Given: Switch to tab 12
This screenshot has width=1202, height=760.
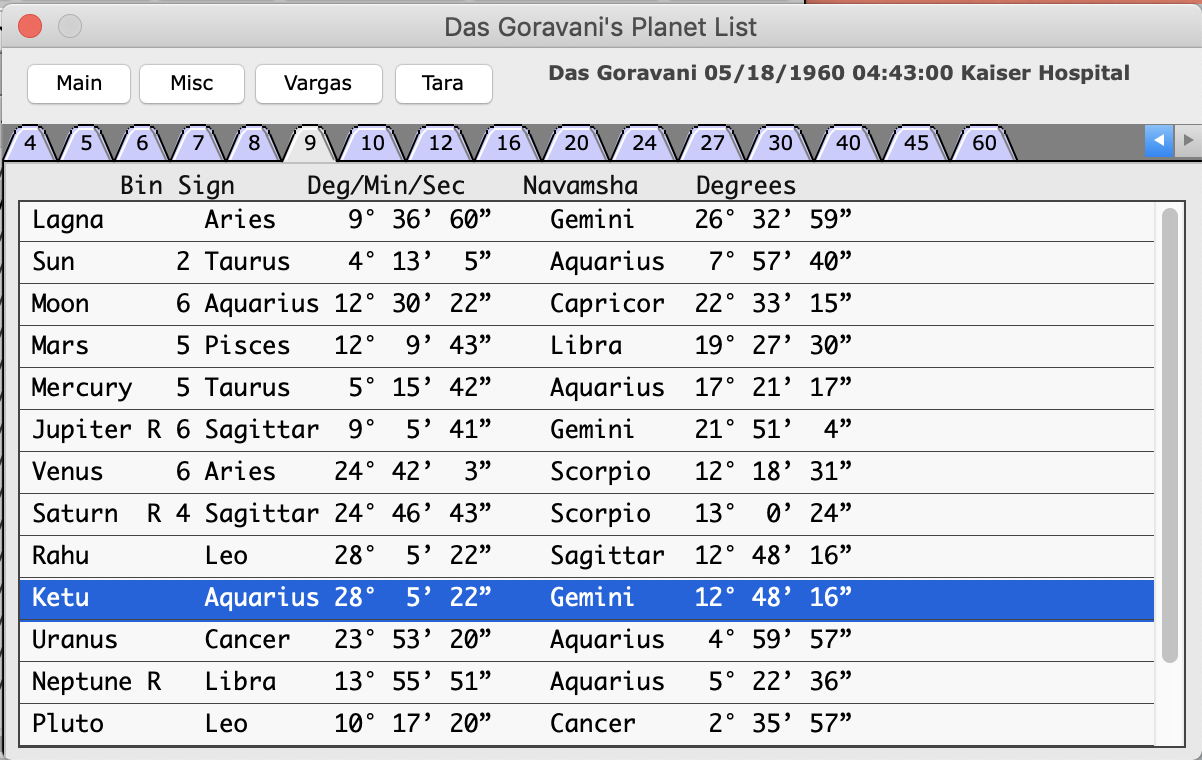Looking at the screenshot, I should (x=440, y=143).
